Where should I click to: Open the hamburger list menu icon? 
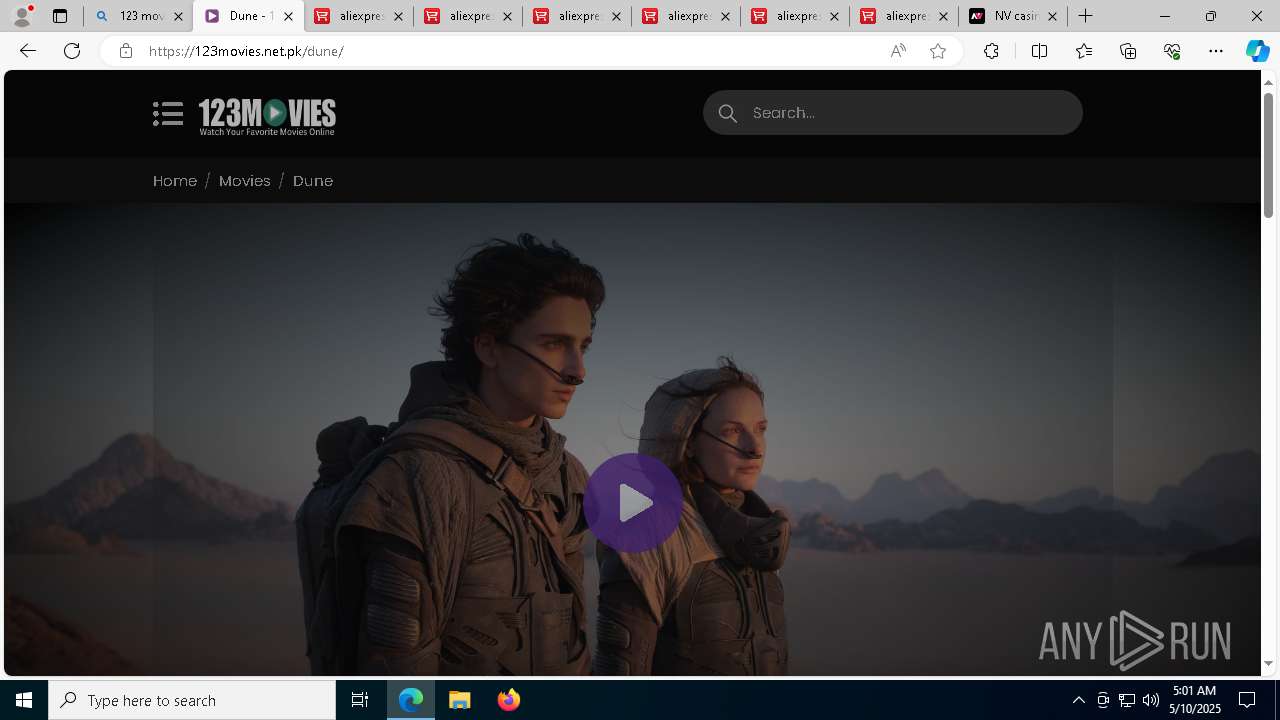click(168, 114)
